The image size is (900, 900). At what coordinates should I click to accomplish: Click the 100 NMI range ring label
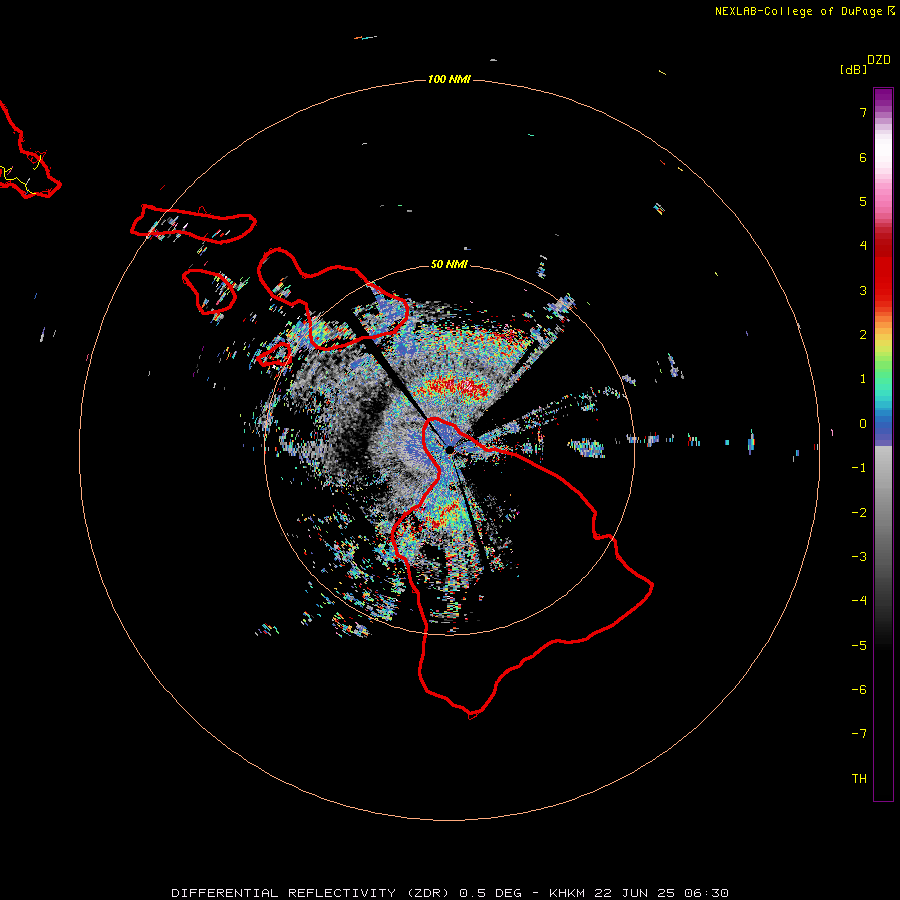pyautogui.click(x=449, y=79)
